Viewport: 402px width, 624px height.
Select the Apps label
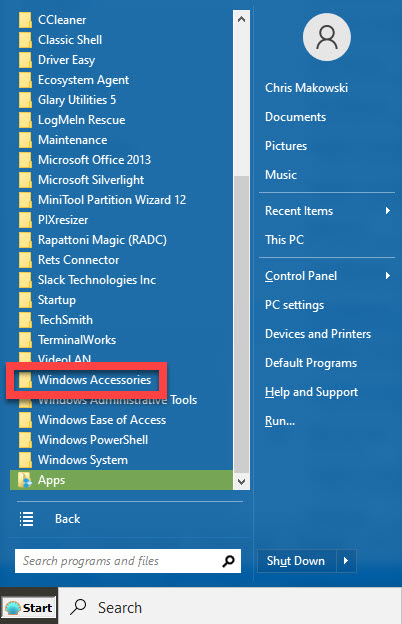pos(51,480)
